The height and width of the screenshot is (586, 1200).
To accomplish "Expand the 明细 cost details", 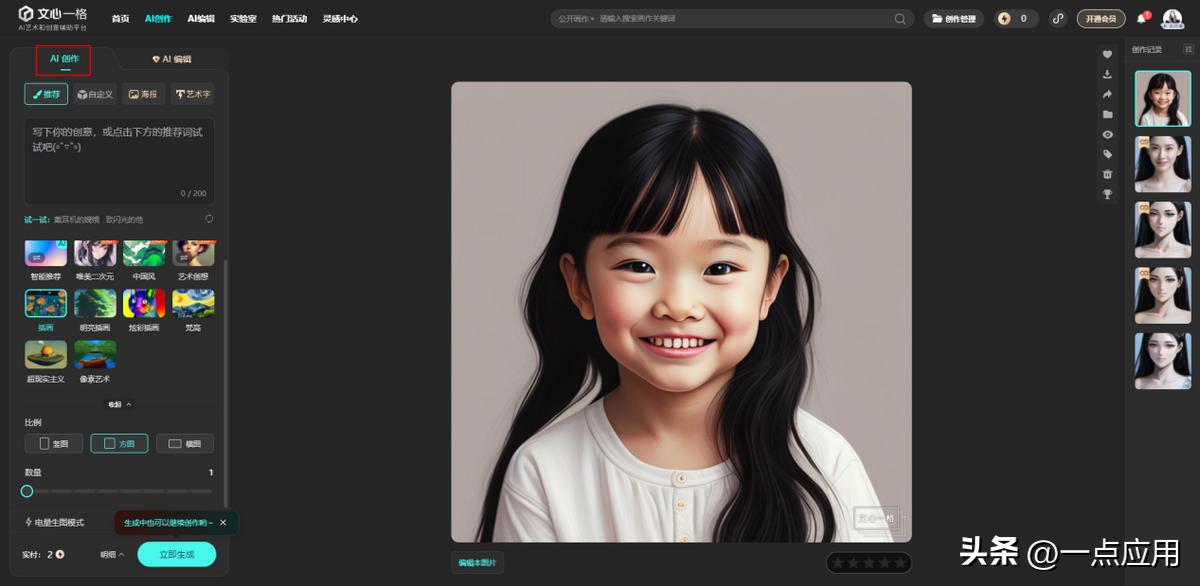I will click(112, 554).
